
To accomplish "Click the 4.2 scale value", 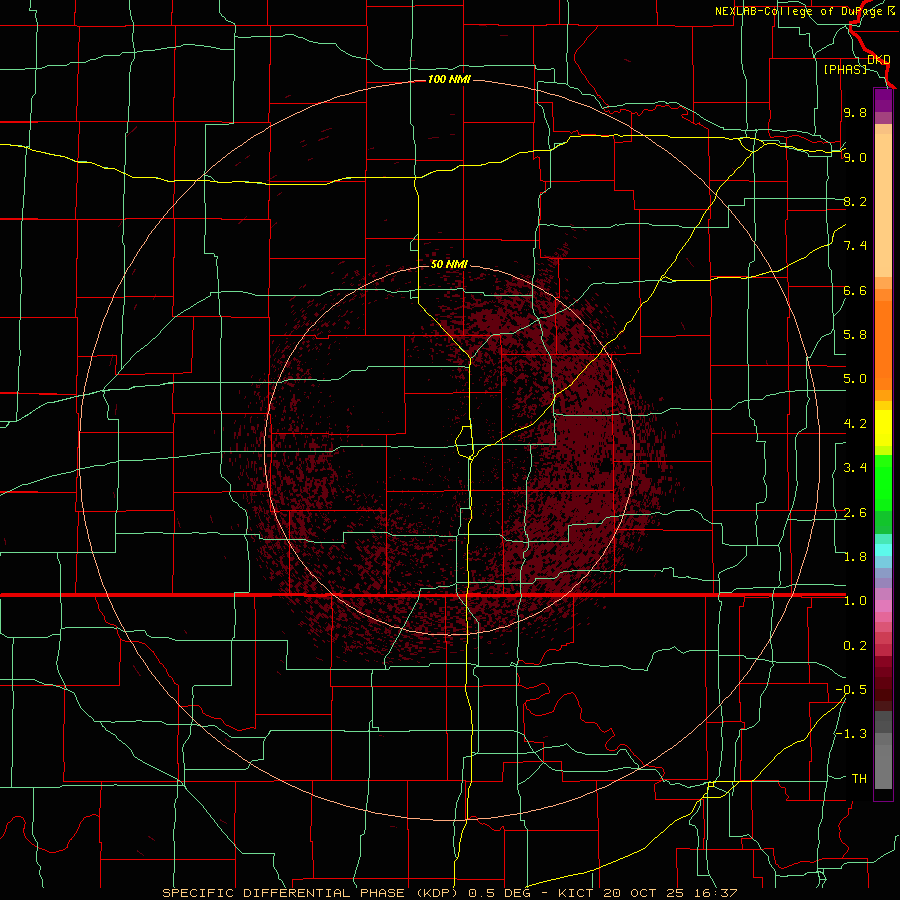I will [855, 424].
